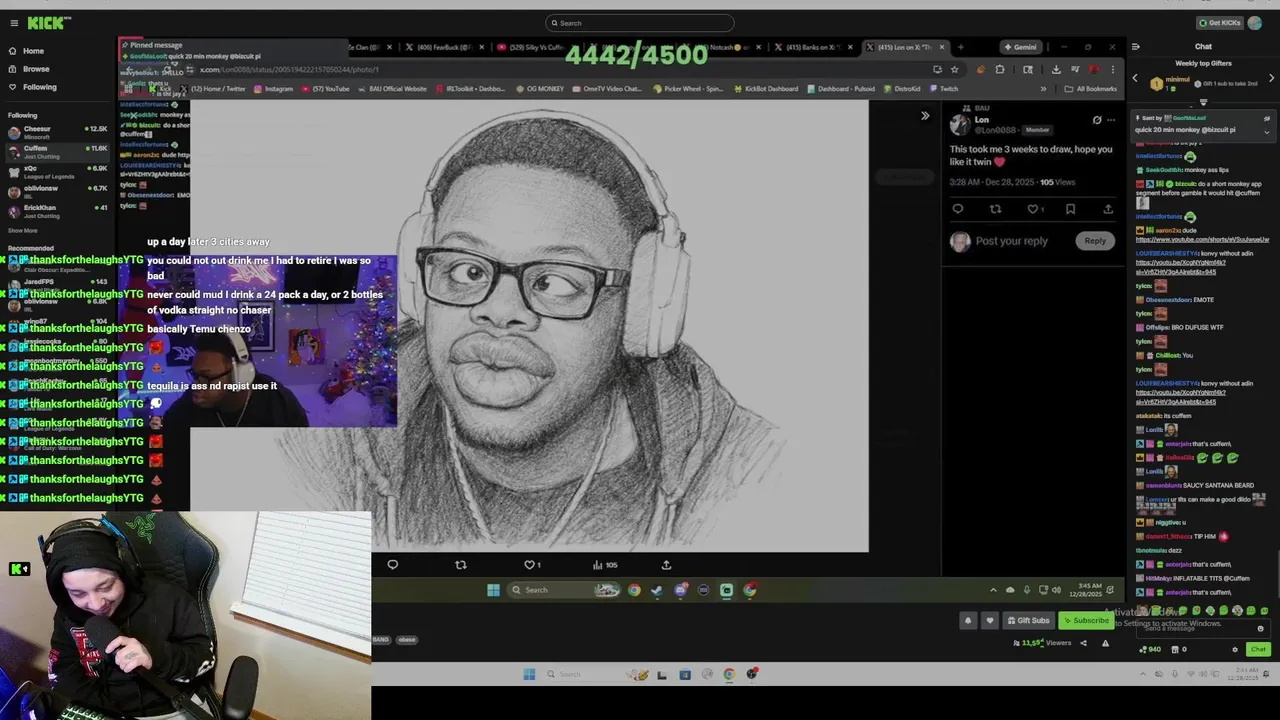The image size is (1280, 720).
Task: Click the report warning triangle icon
Action: click(x=1105, y=643)
